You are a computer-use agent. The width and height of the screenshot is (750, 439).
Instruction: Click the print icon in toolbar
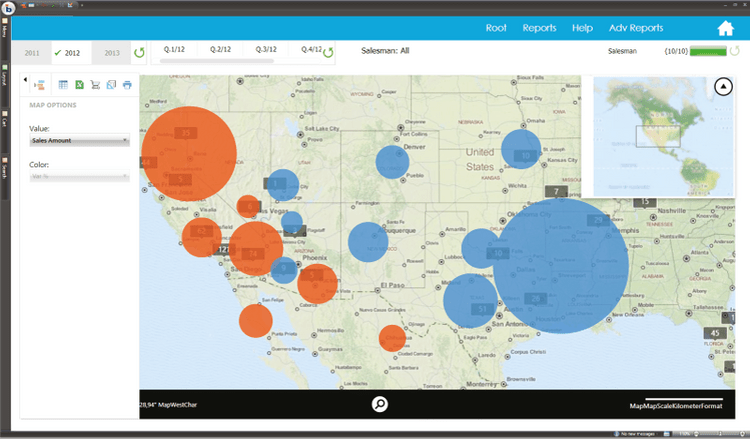click(x=127, y=85)
